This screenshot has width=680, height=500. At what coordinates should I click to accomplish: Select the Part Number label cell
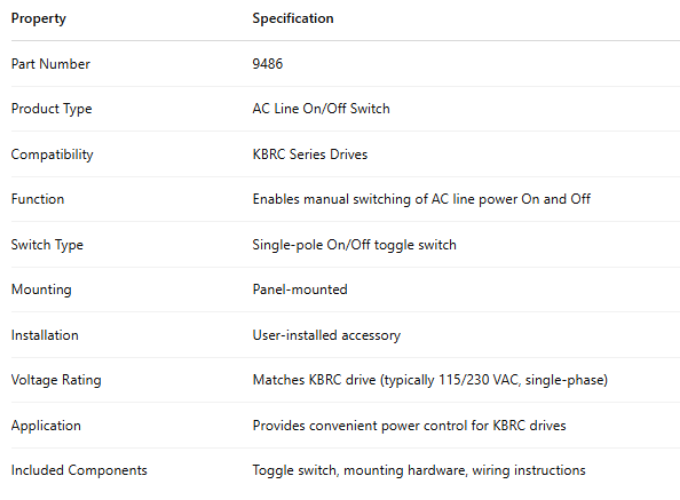click(x=50, y=64)
